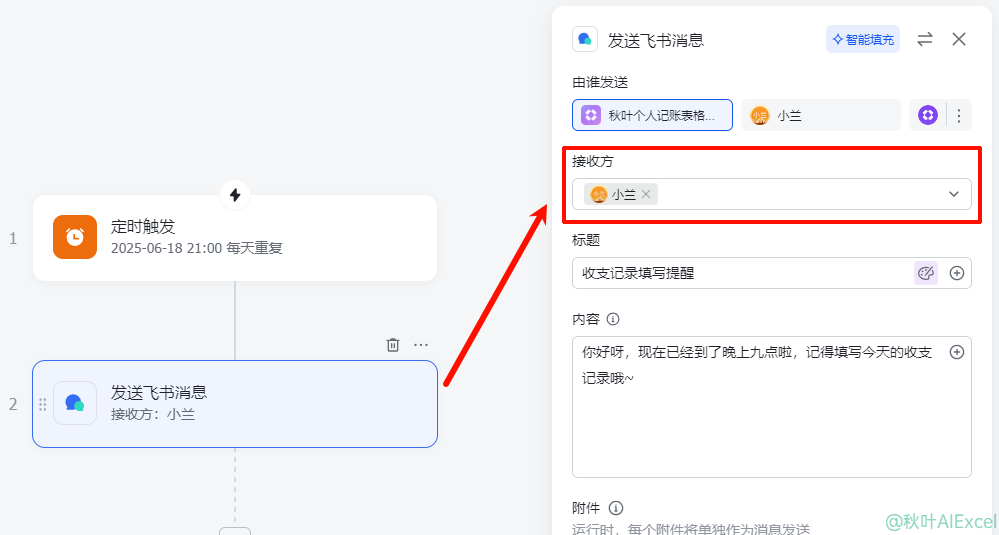The width and height of the screenshot is (999, 535).
Task: Expand the 接收方 dropdown arrow
Action: 954,194
